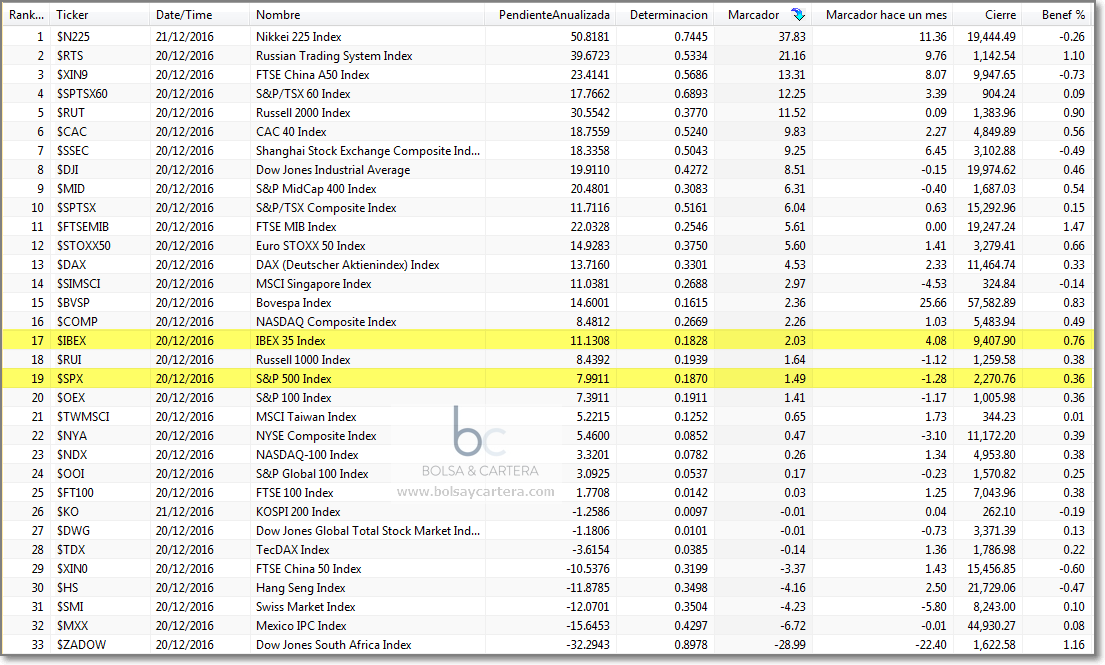The height and width of the screenshot is (665, 1105).
Task: Select the highlighted 'S&P 500 Index' name
Action: [x=293, y=379]
